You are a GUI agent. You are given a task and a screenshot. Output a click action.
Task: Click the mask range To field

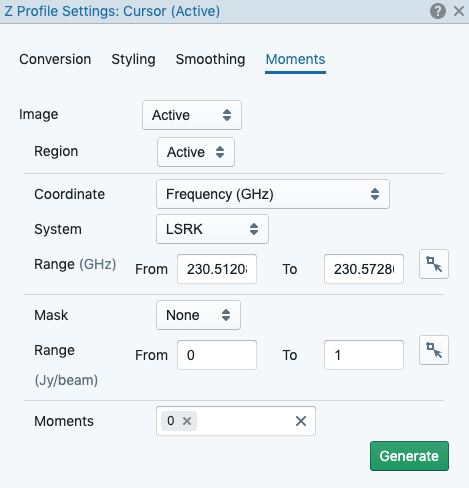(364, 355)
